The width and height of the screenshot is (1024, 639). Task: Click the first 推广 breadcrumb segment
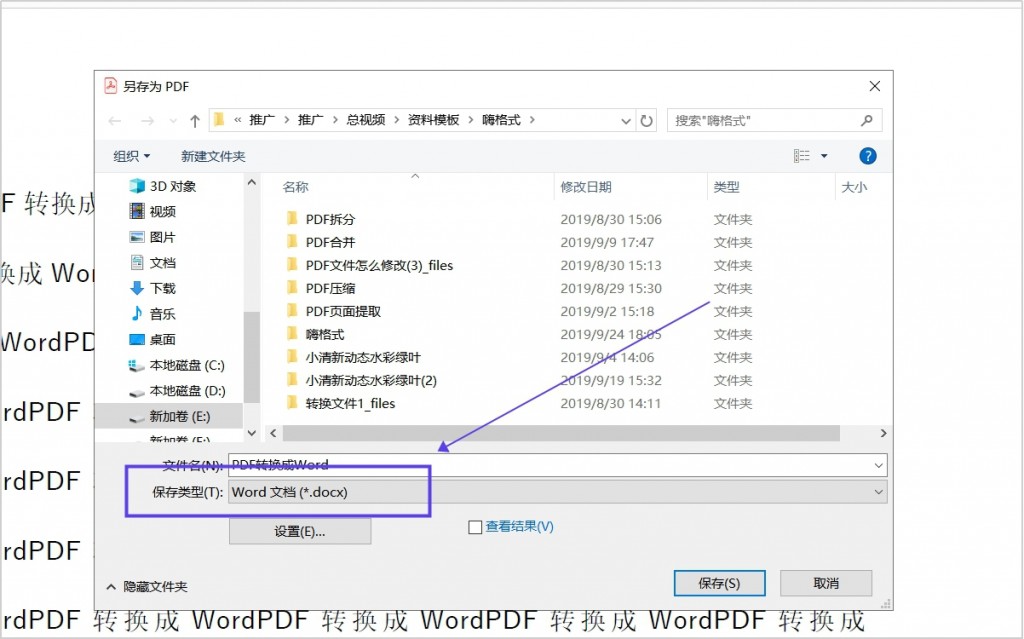(x=262, y=120)
